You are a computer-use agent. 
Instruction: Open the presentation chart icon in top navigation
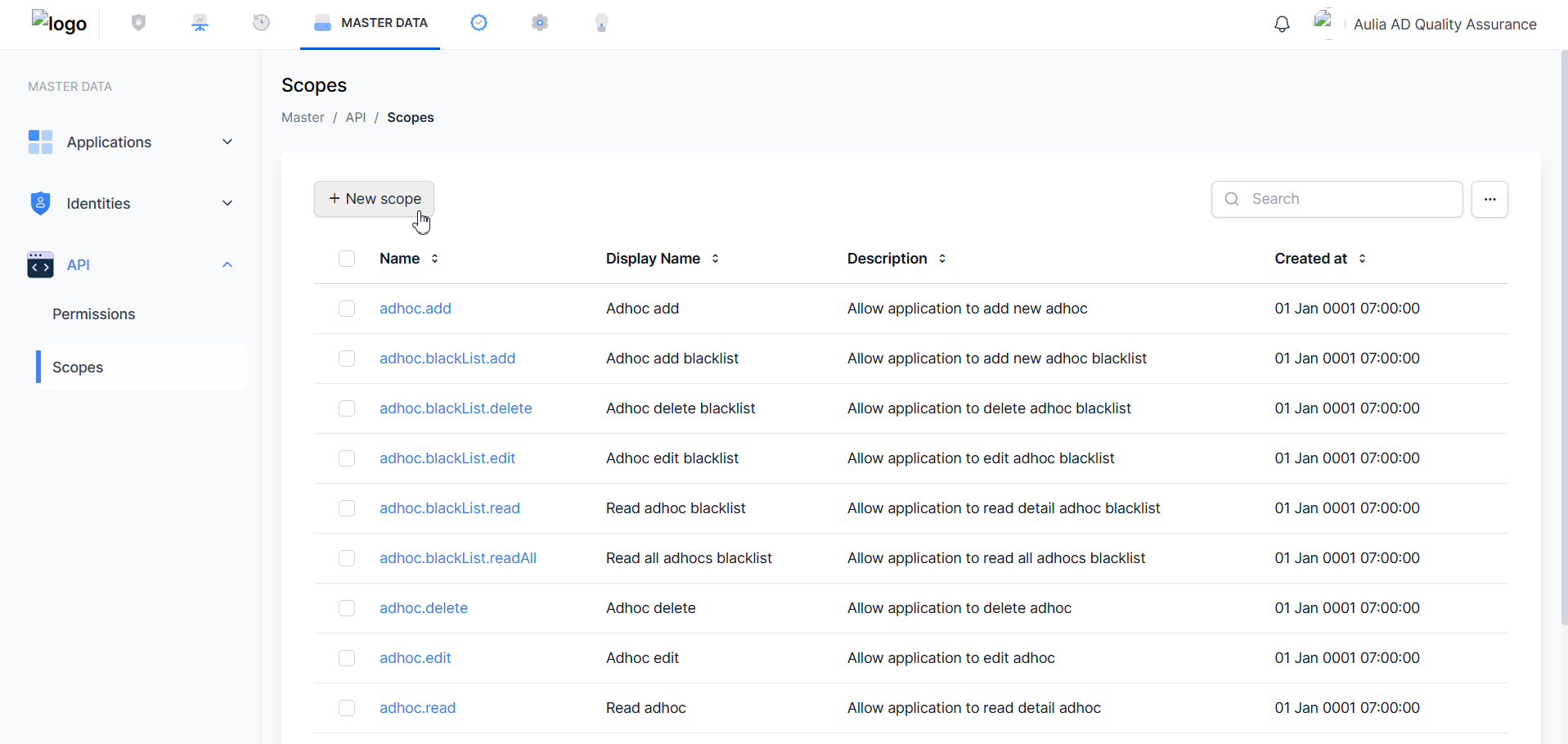coord(200,23)
